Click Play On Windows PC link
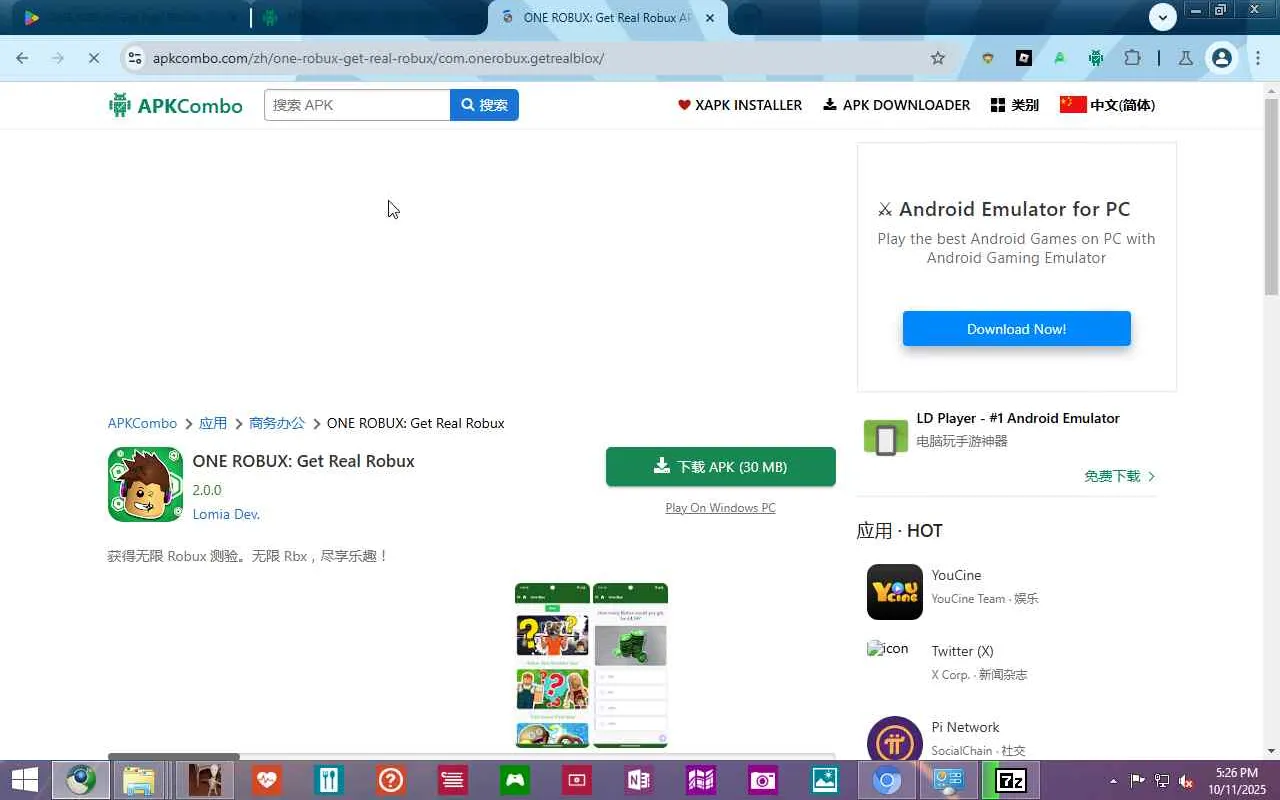The height and width of the screenshot is (800, 1280). pyautogui.click(x=720, y=508)
